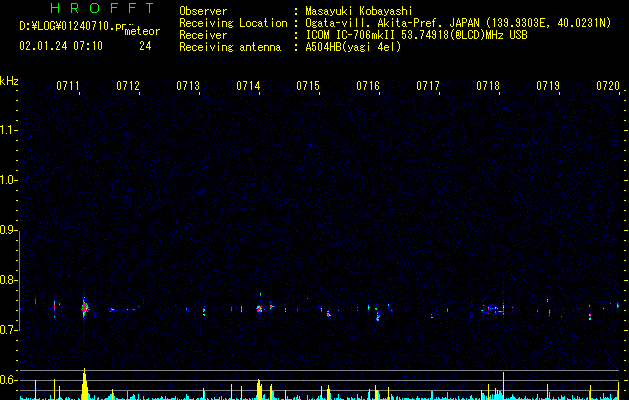Click the 0717 time marker
This screenshot has width=629, height=400.
428,86
